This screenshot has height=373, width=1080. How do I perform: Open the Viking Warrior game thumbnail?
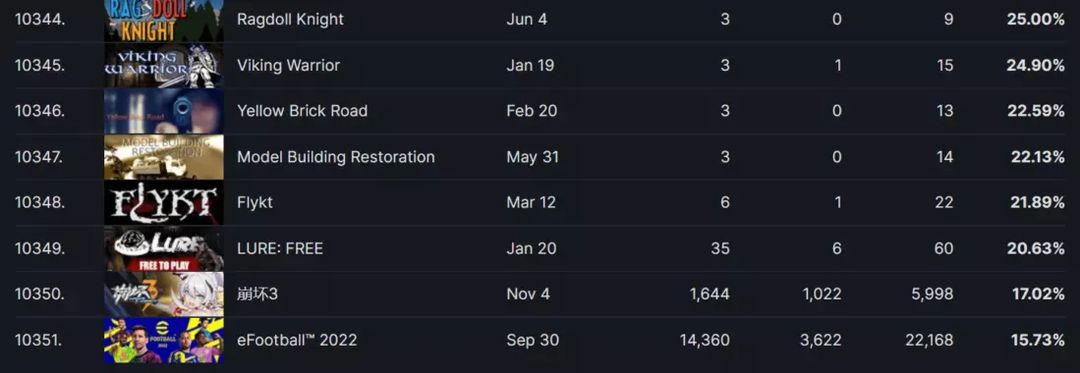click(x=164, y=65)
